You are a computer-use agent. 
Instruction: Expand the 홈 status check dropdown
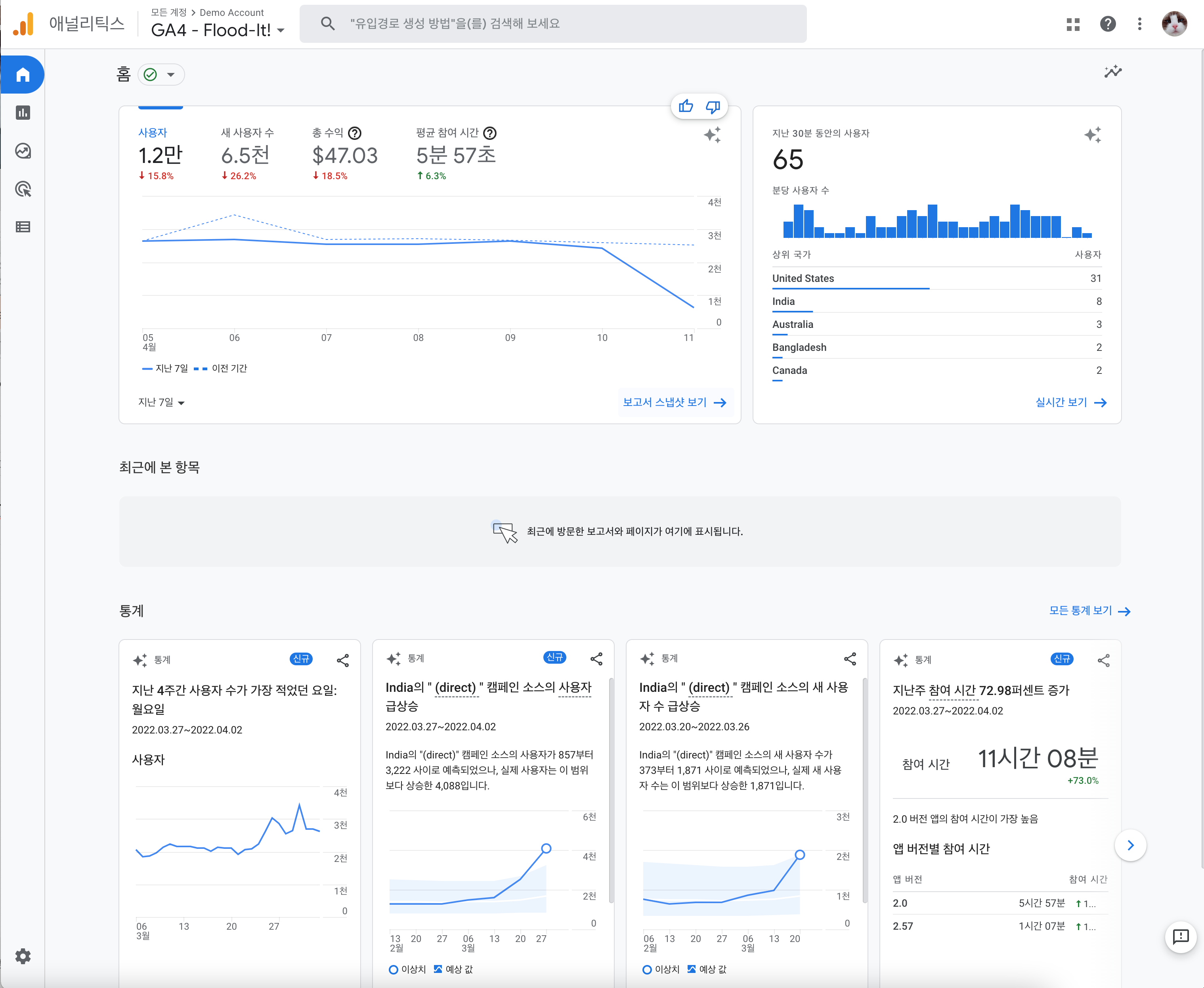coord(161,75)
